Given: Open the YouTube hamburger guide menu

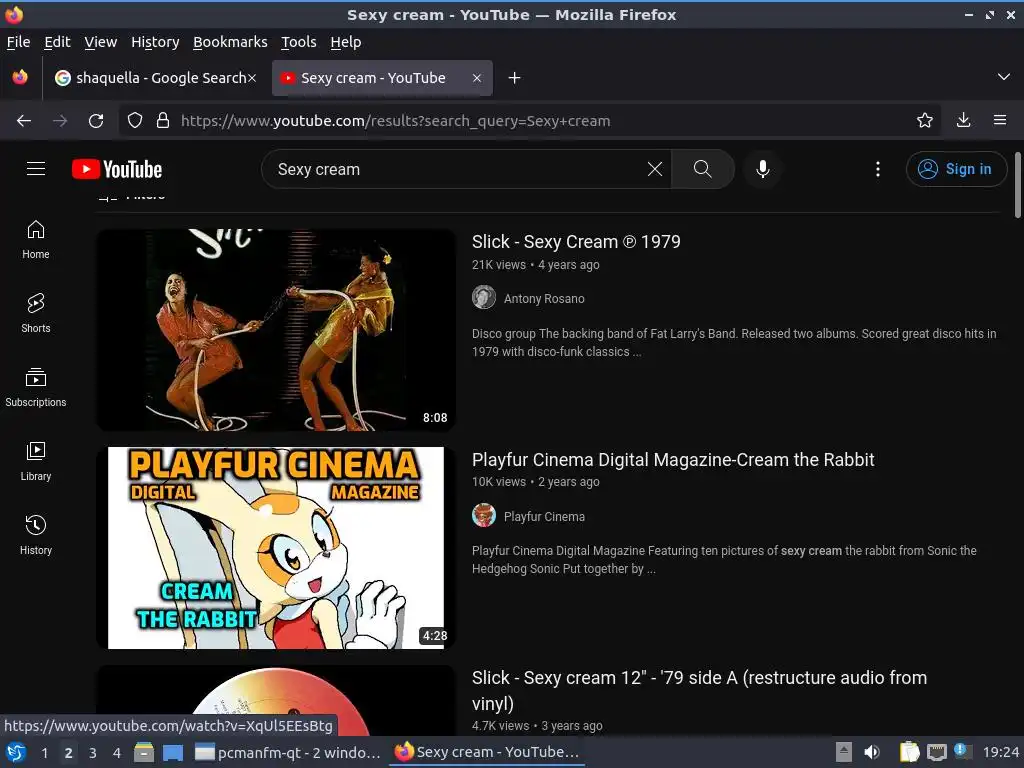Looking at the screenshot, I should pos(36,169).
